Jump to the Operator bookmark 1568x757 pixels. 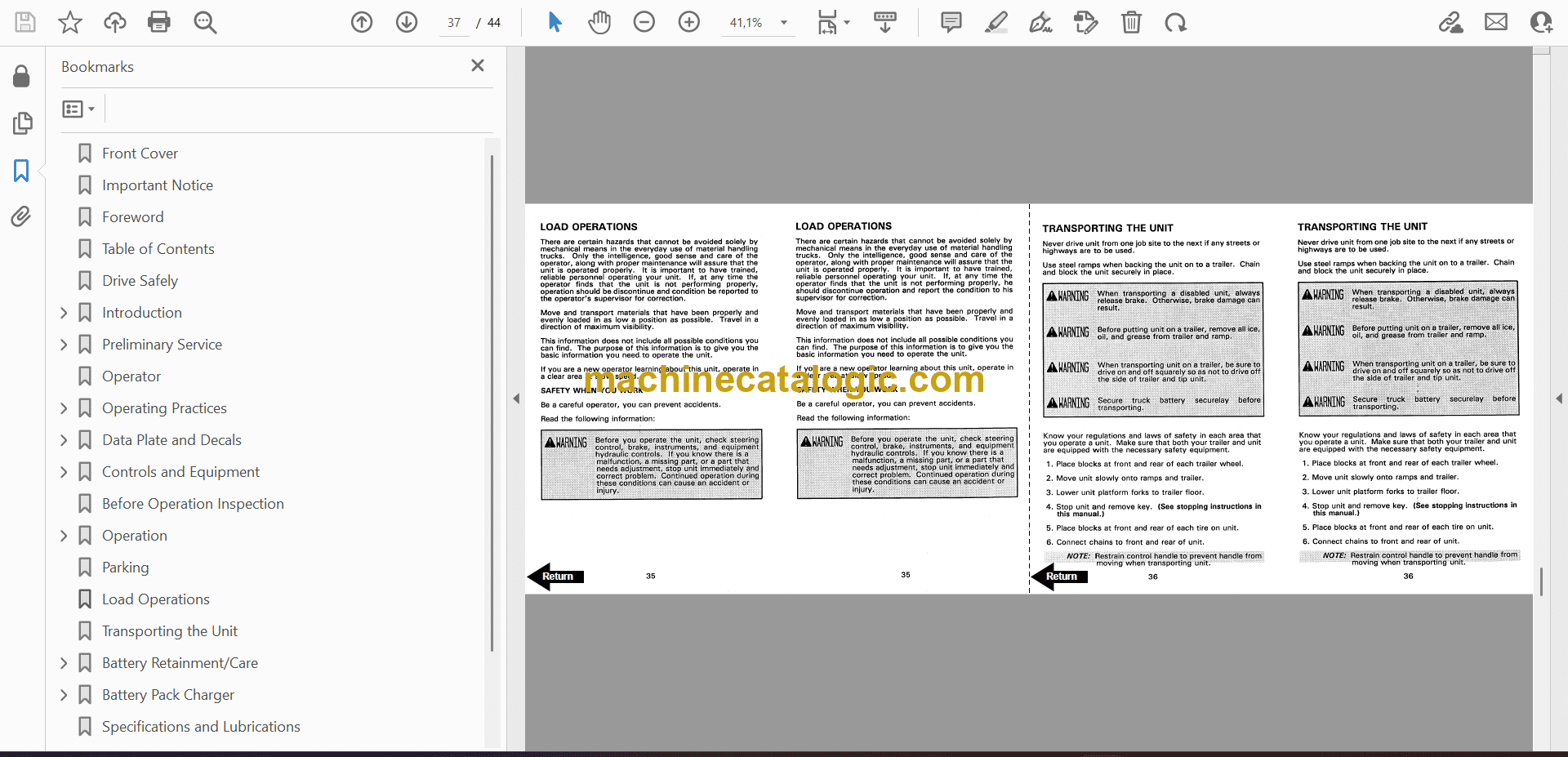(x=131, y=376)
